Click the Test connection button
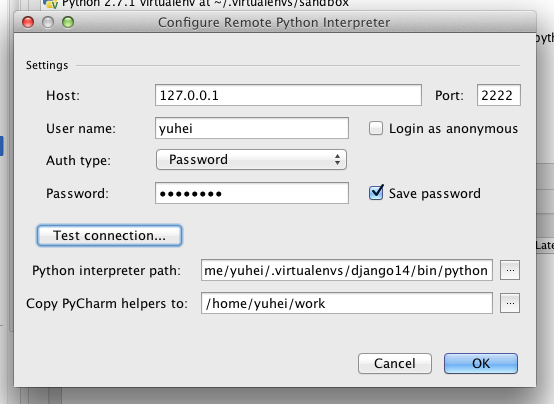 tap(109, 235)
